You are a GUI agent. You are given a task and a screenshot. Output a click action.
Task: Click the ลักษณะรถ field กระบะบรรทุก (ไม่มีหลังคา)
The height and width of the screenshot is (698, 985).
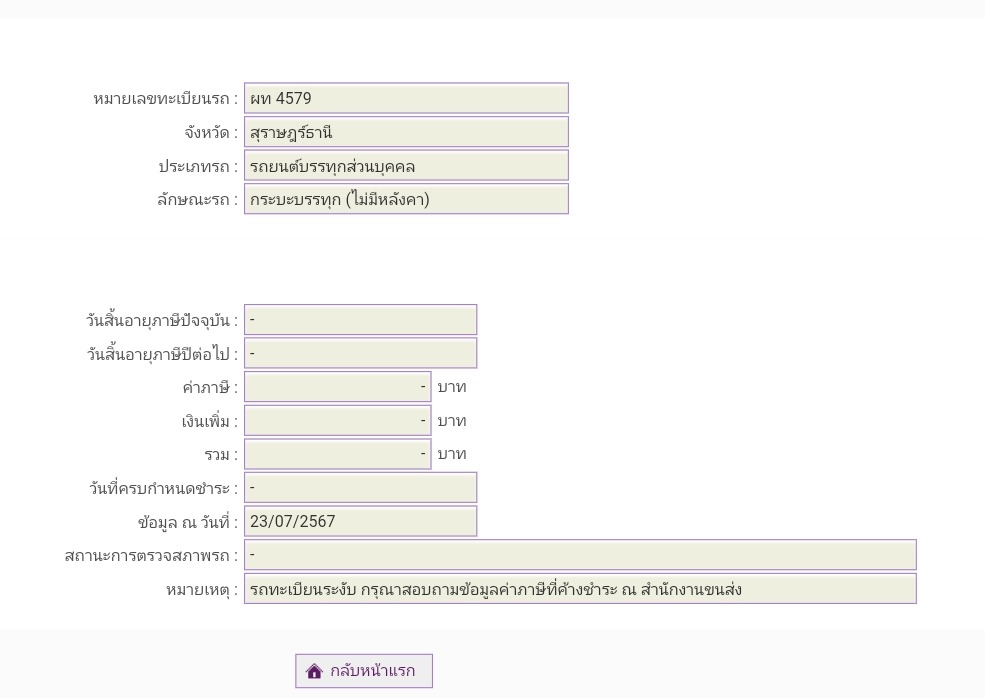[406, 199]
